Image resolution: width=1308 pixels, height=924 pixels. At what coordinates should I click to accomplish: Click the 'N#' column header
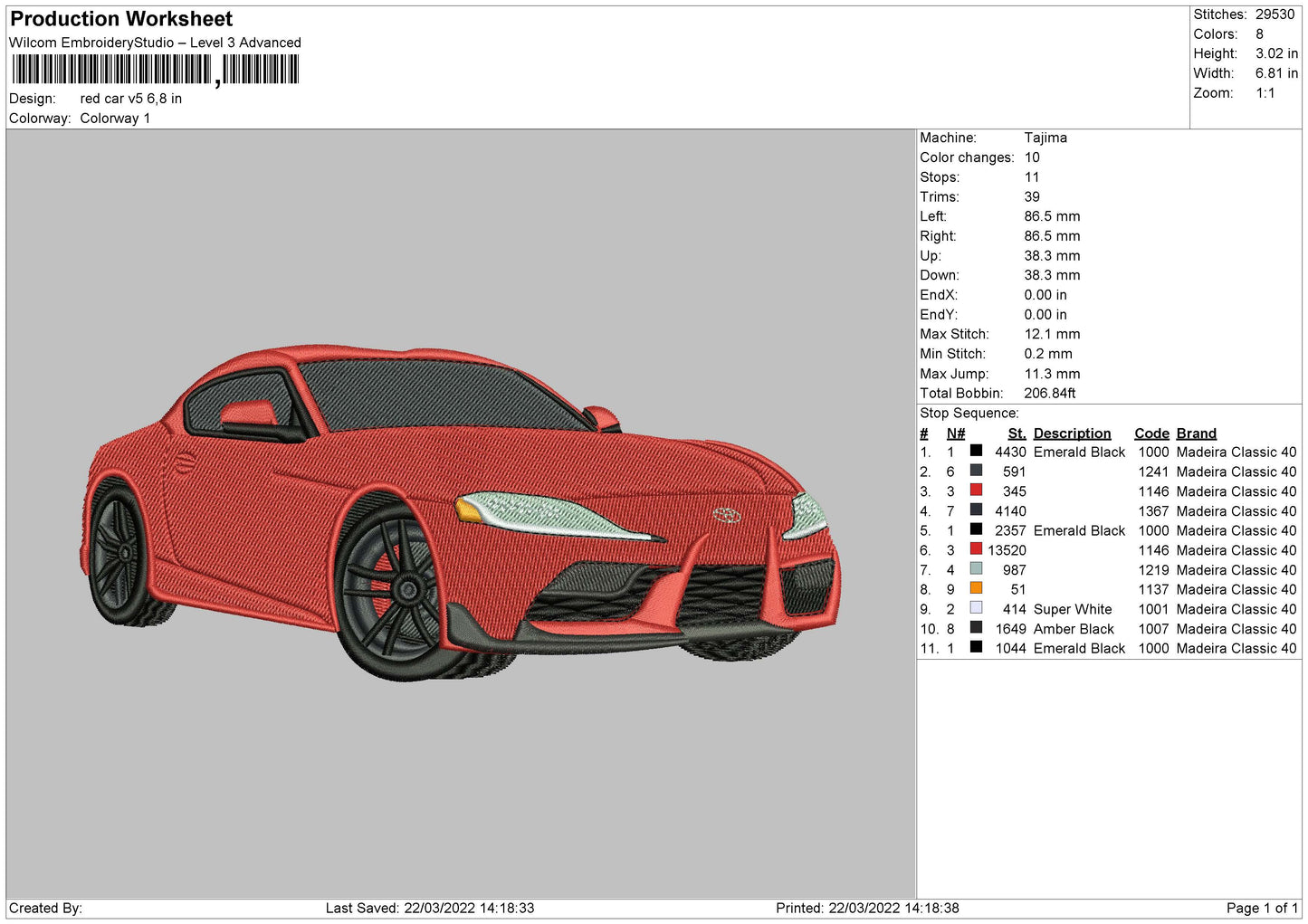coord(956,433)
